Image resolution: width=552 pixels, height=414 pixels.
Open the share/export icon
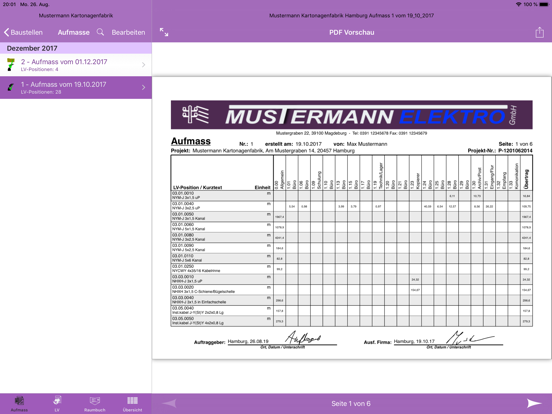point(539,32)
